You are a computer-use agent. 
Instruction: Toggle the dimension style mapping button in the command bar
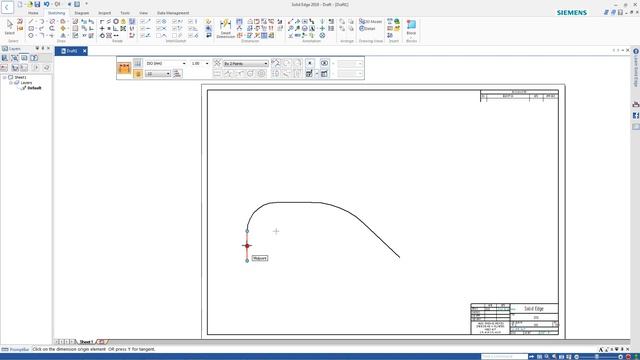tap(138, 63)
